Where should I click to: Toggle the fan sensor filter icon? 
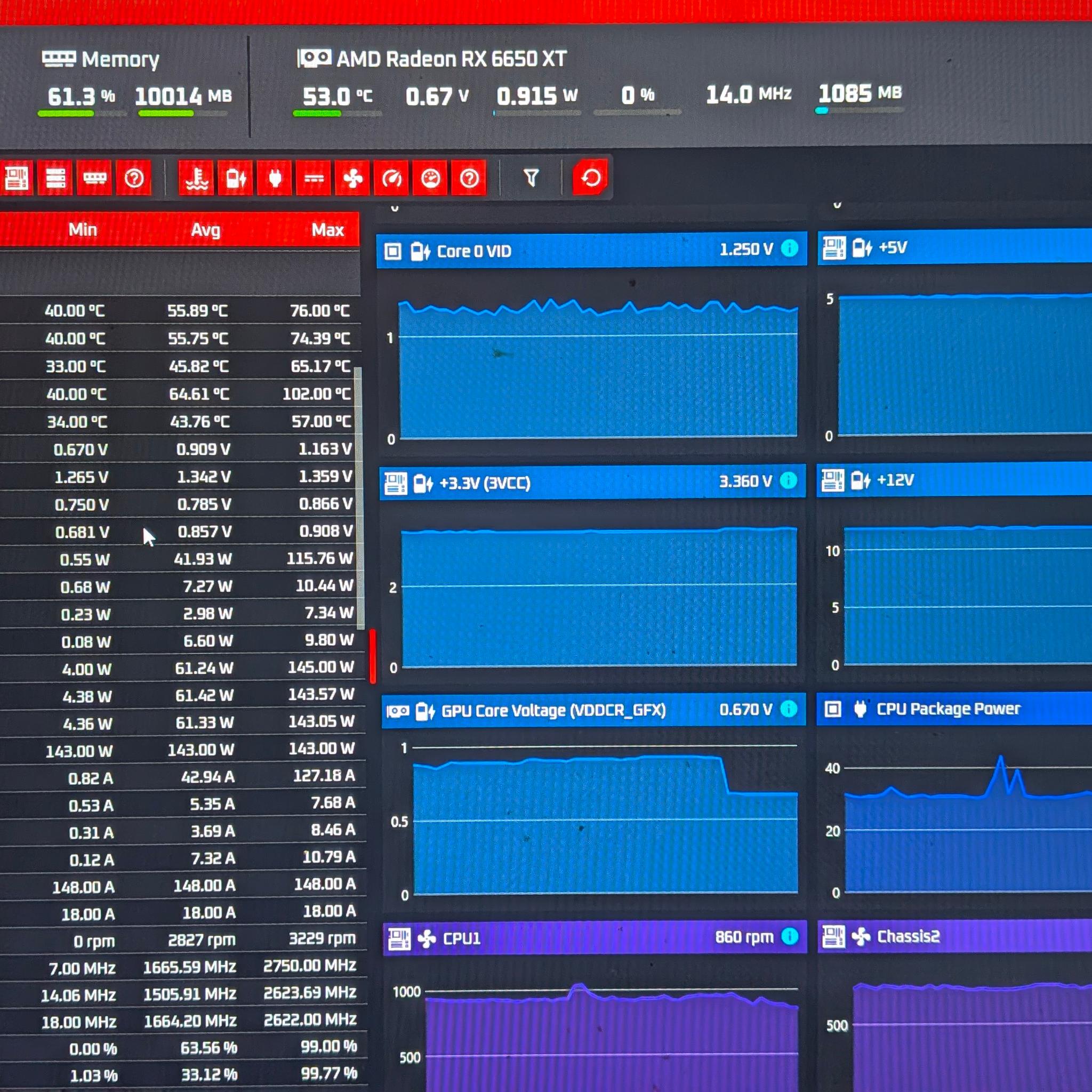tap(352, 179)
